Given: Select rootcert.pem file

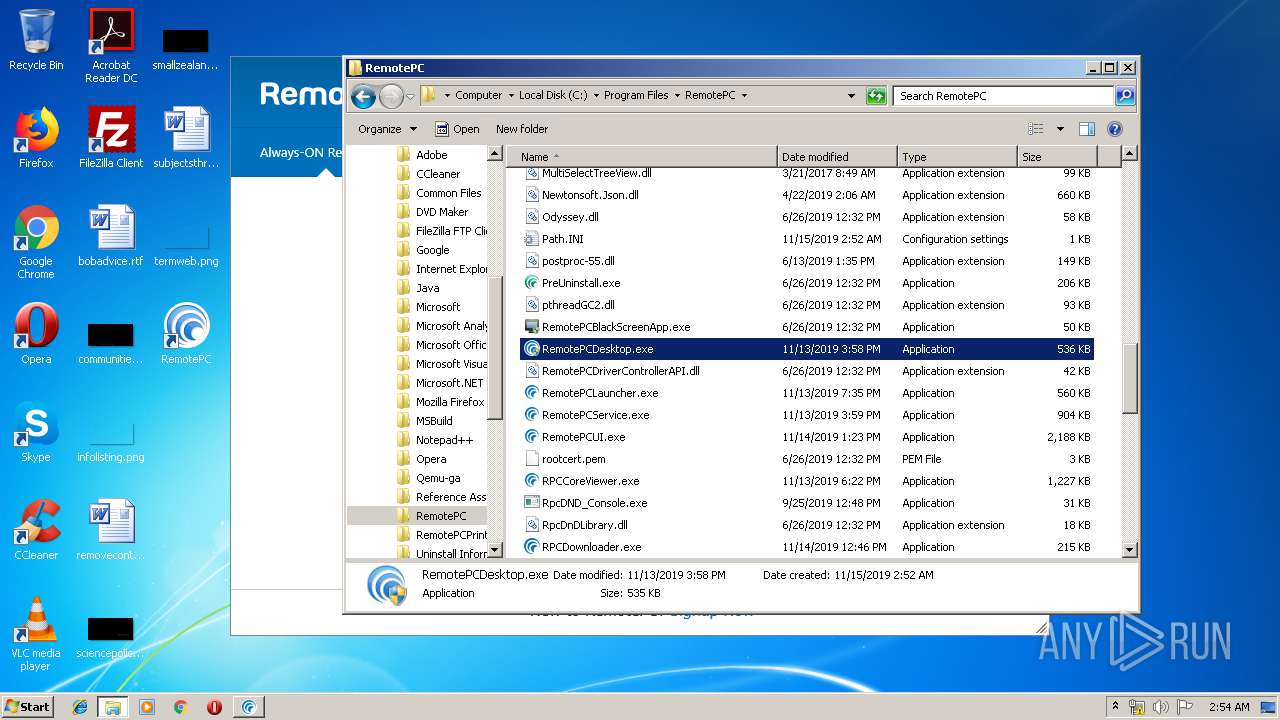Looking at the screenshot, I should point(573,459).
